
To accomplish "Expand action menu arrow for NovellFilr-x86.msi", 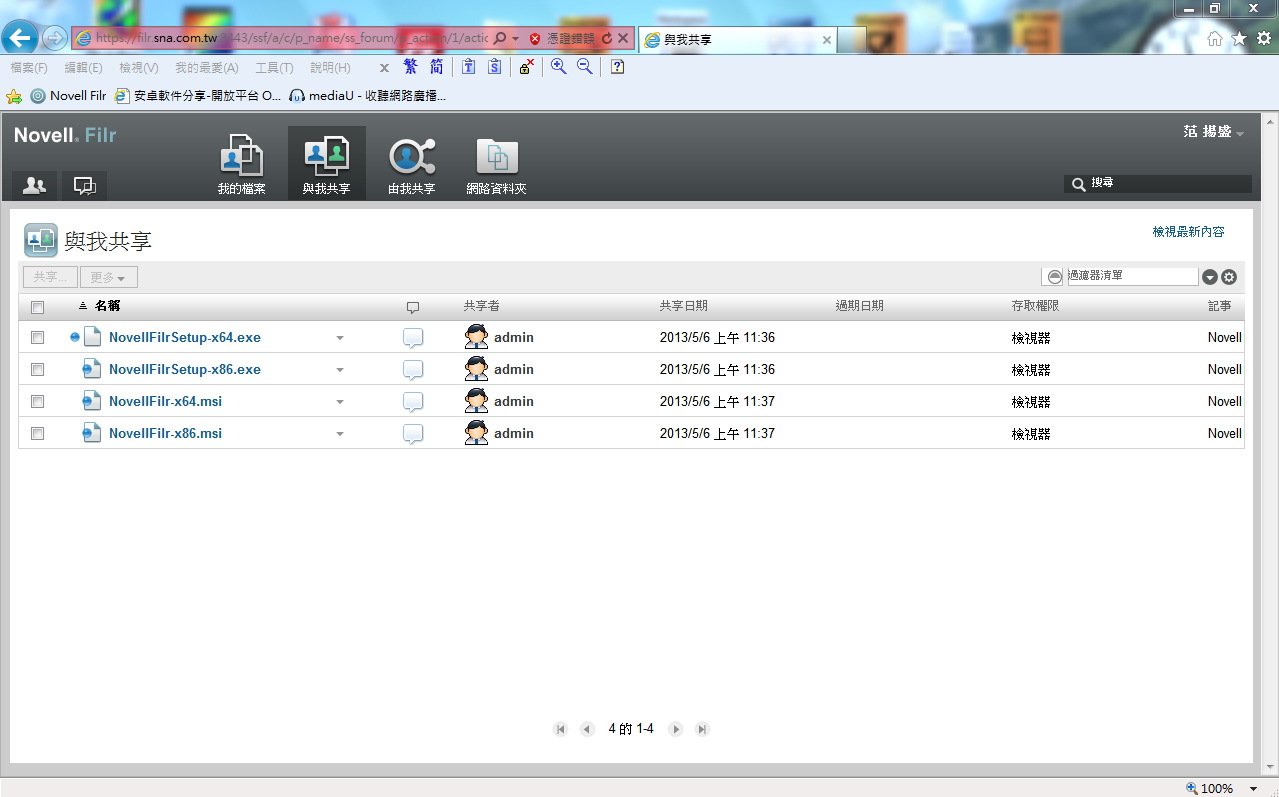I will [x=340, y=434].
